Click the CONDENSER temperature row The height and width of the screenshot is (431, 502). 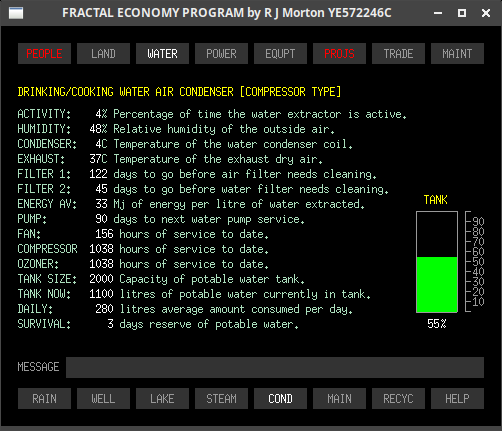(x=185, y=144)
